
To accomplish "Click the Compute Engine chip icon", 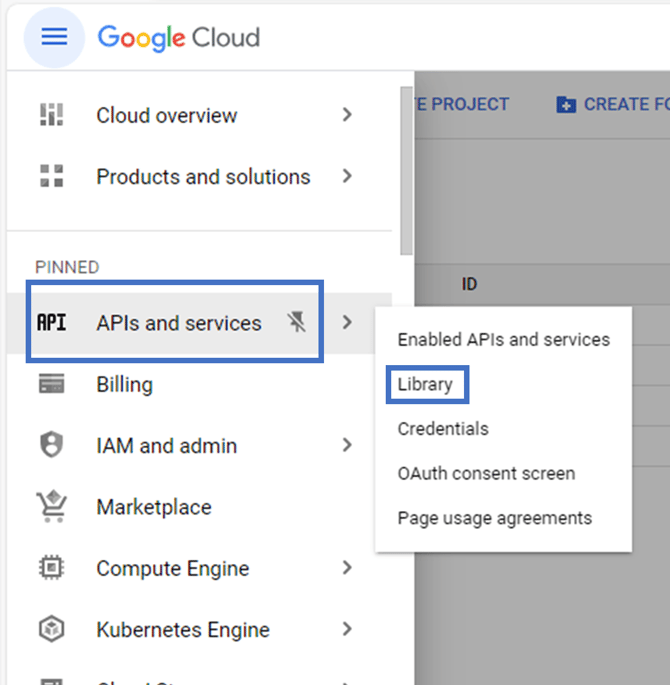I will (51, 568).
